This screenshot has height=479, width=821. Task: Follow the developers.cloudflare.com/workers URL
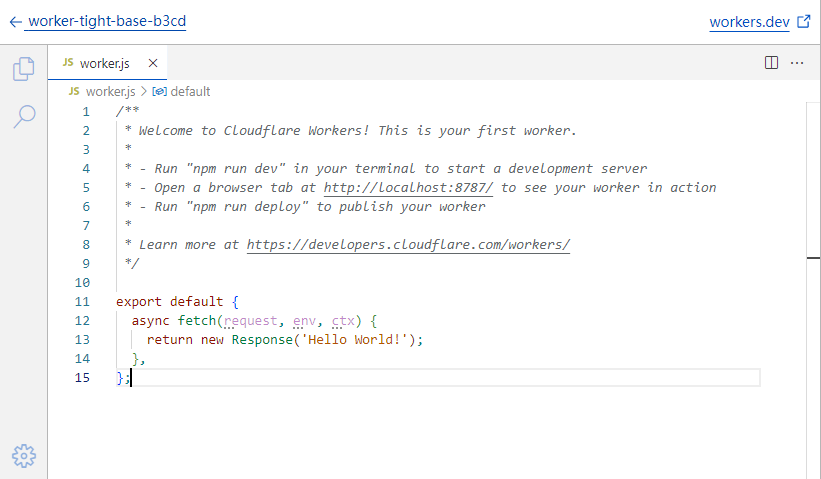click(408, 244)
